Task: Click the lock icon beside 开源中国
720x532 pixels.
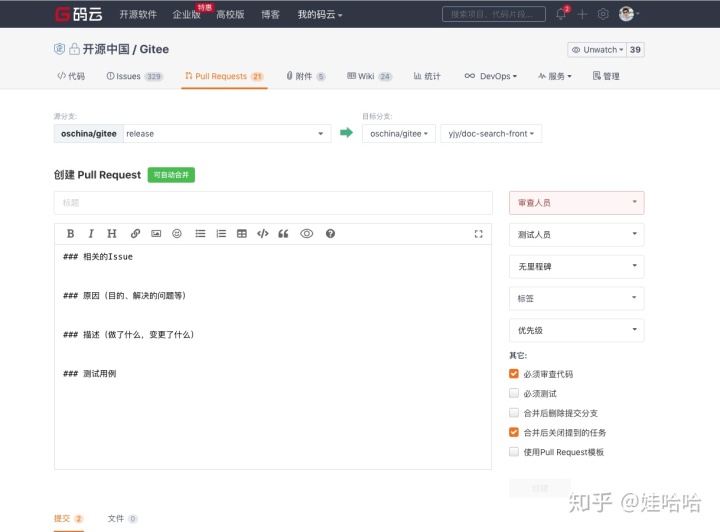Action: [74, 49]
